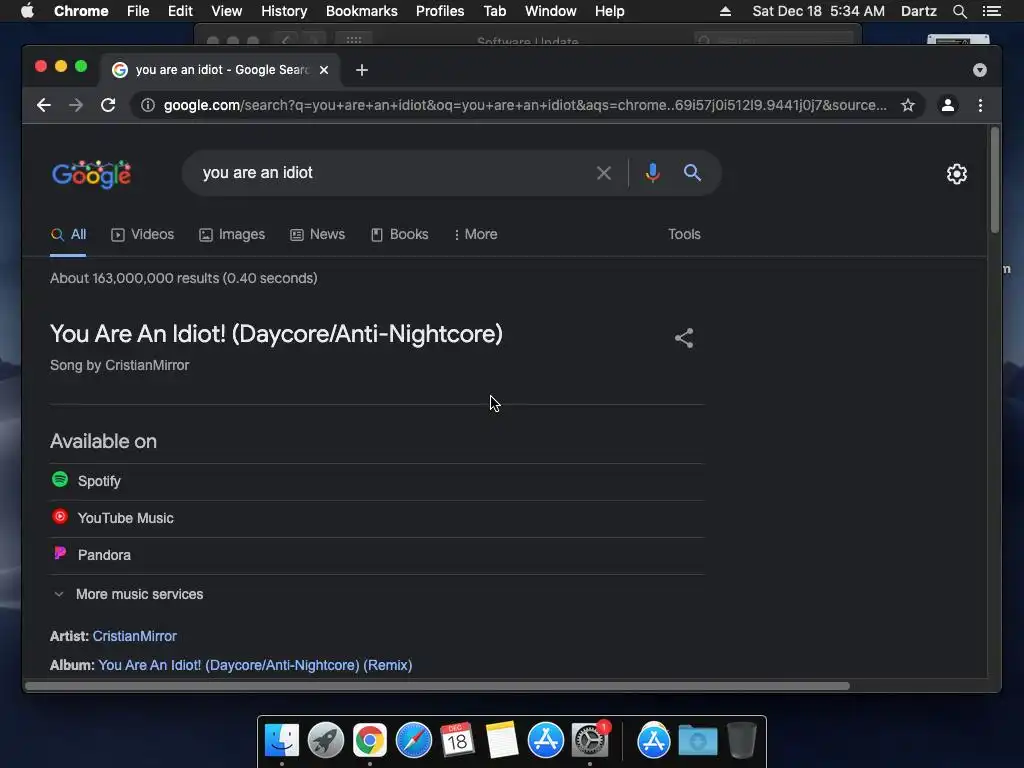Screen dimensions: 1024x768
Task: Click the horizontal scrollbar of the page
Action: point(438,686)
